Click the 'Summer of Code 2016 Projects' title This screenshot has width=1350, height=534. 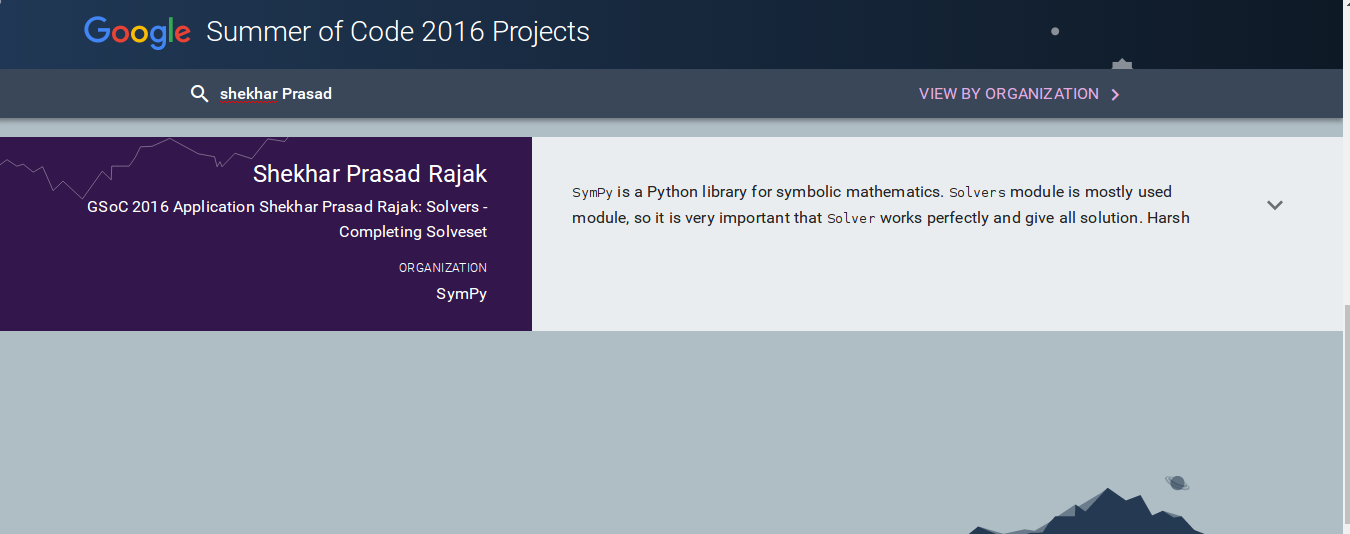398,32
